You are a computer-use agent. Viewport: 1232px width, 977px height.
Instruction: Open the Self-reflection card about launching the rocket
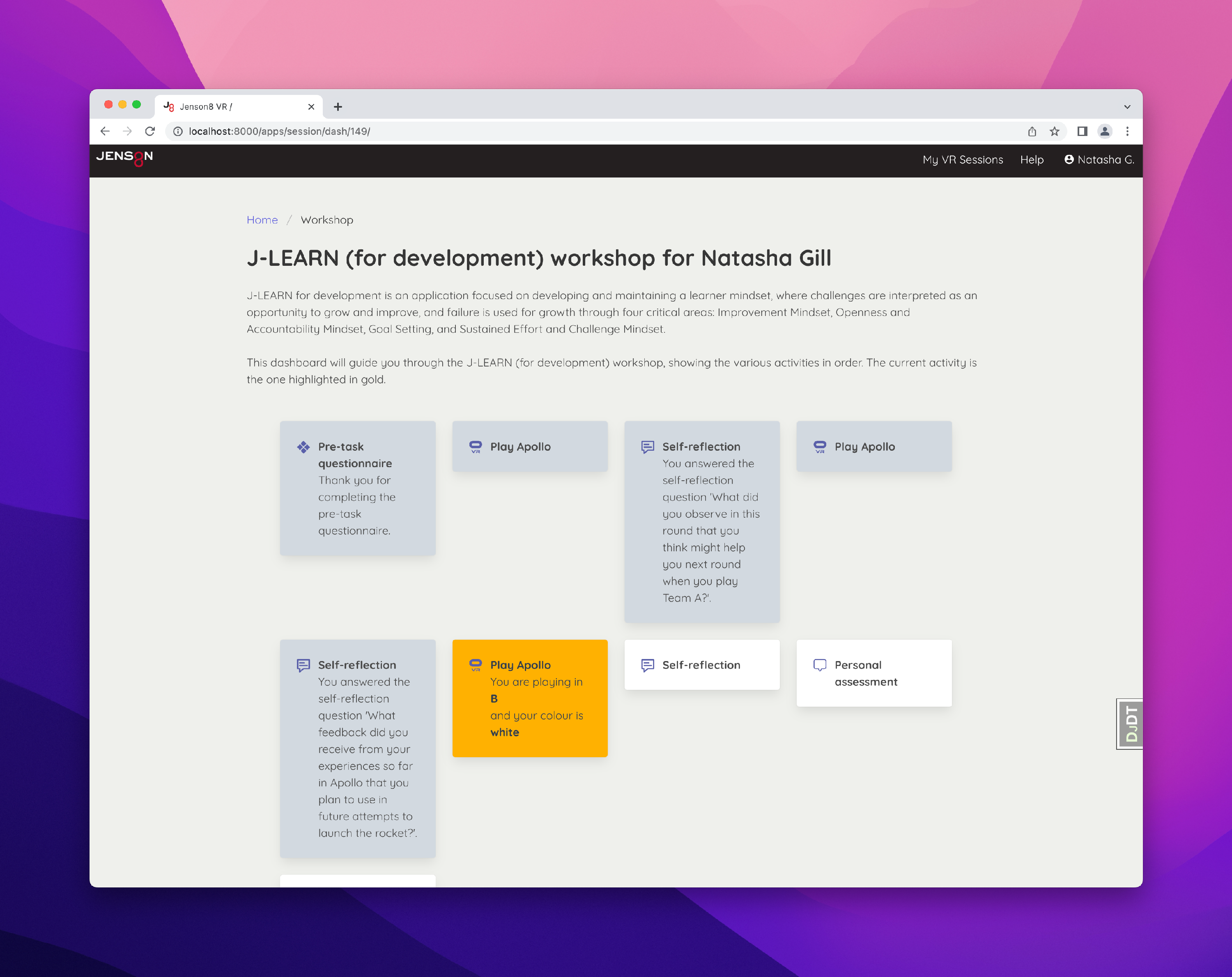click(358, 748)
